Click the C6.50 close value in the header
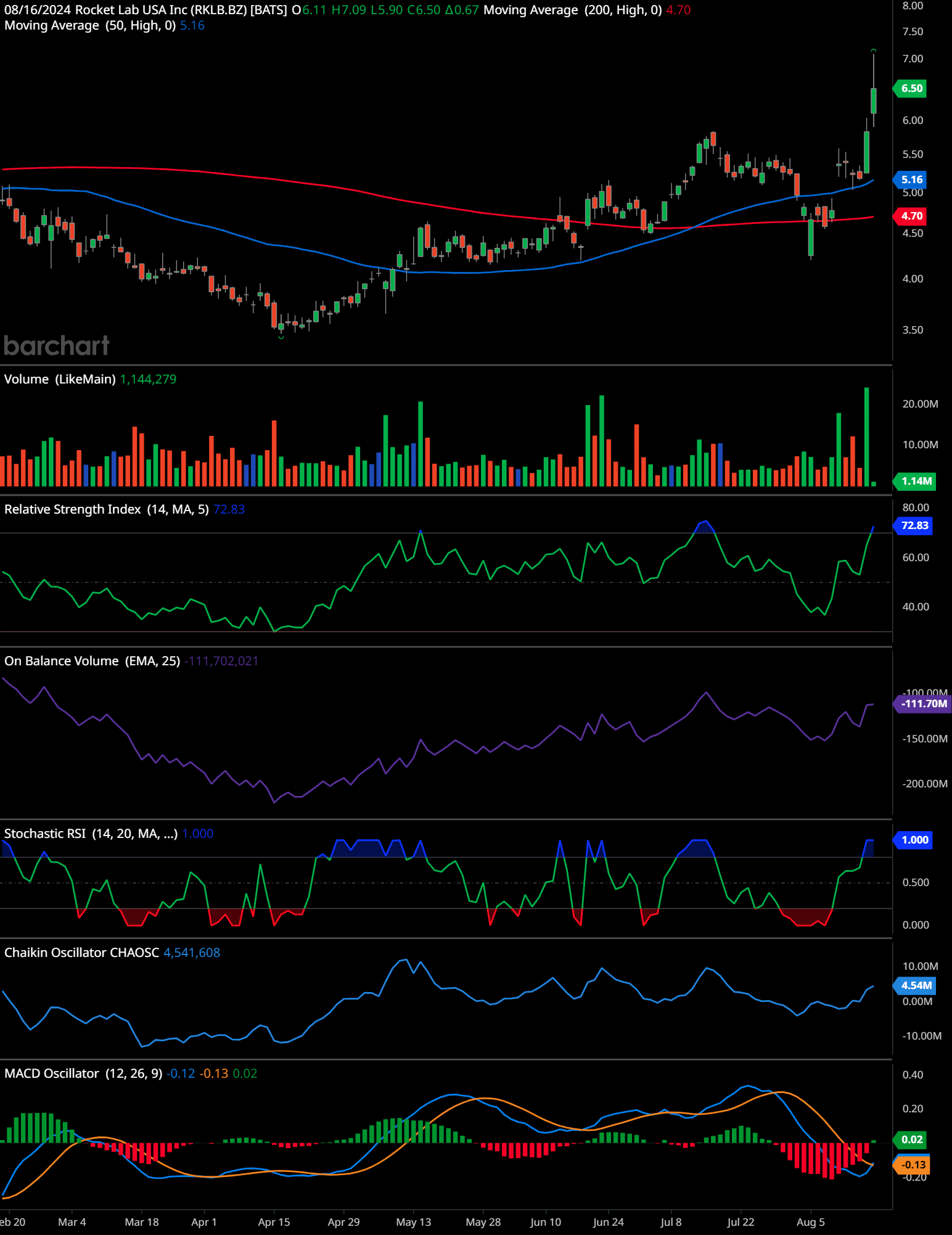 tap(424, 10)
